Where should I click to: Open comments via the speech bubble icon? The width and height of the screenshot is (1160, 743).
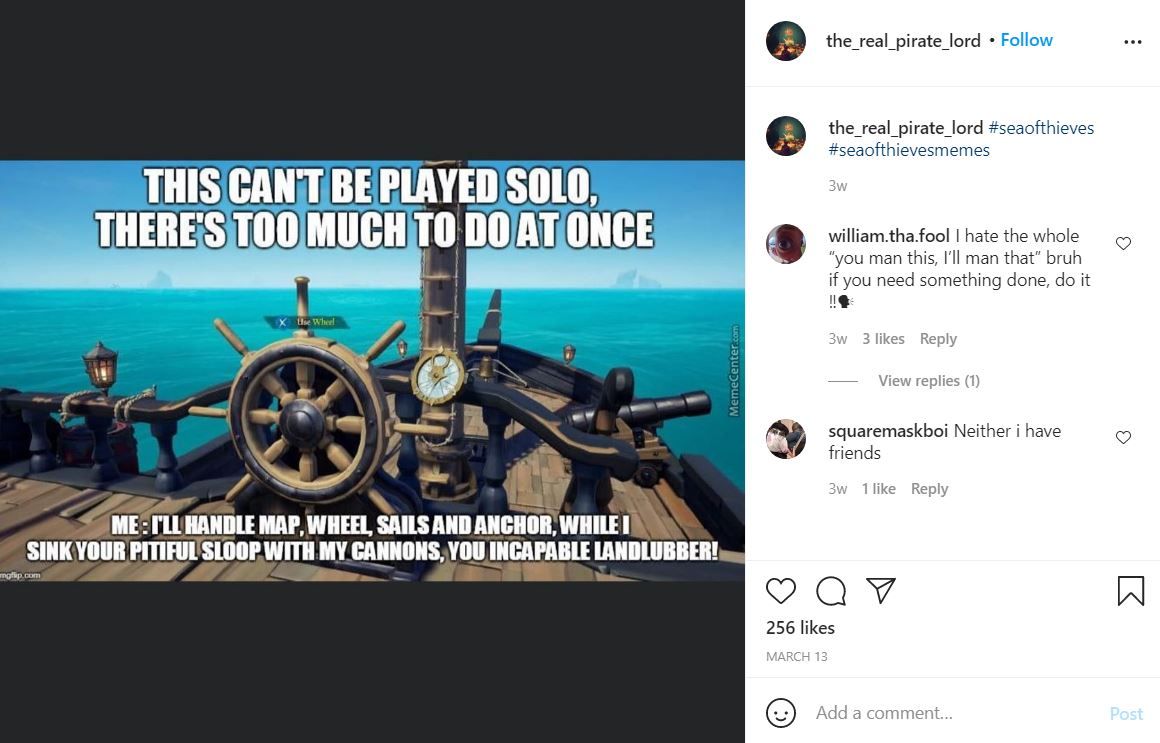tap(830, 591)
